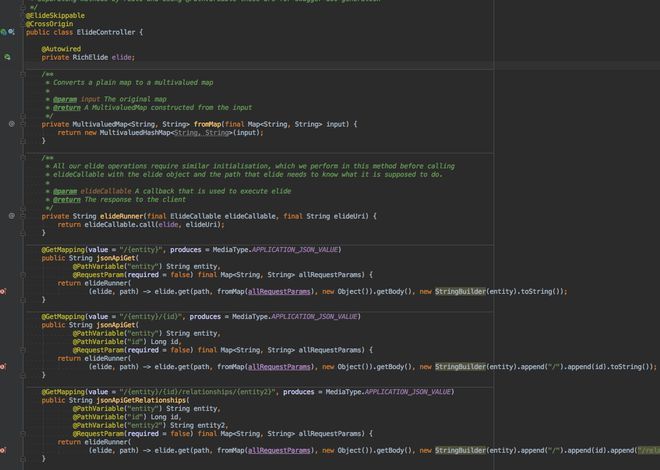Click the comment 'Converts a plain map to a multivalued map'
The width and height of the screenshot is (660, 470).
[x=133, y=82]
